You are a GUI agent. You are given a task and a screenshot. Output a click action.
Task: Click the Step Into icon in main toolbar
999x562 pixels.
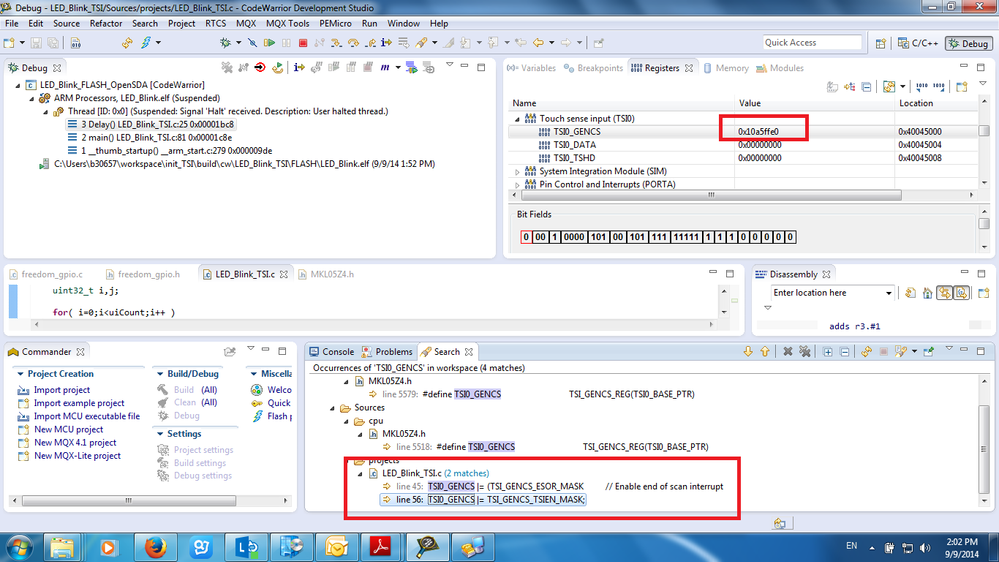point(336,43)
